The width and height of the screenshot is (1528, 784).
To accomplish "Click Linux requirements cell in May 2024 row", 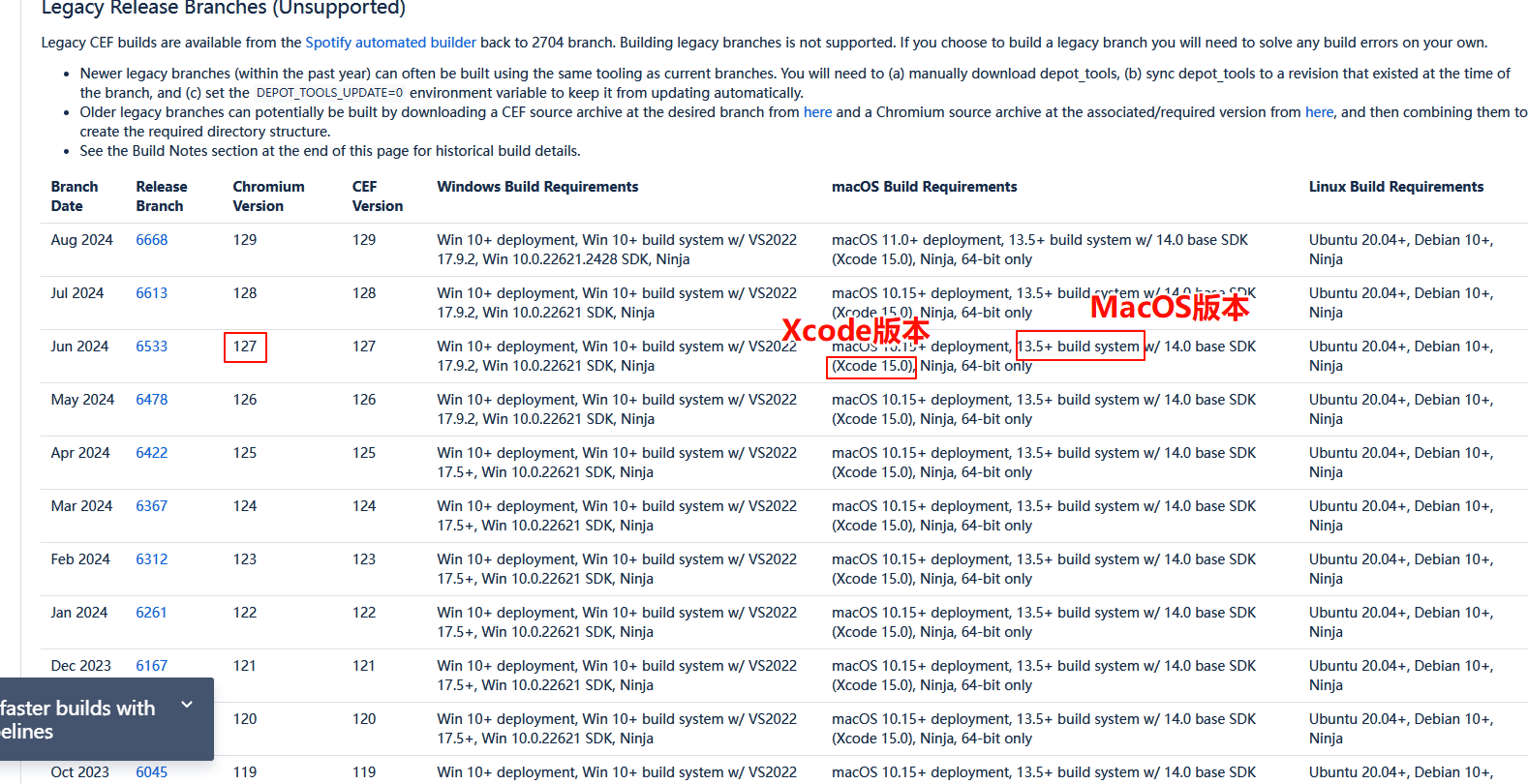I will (1401, 409).
